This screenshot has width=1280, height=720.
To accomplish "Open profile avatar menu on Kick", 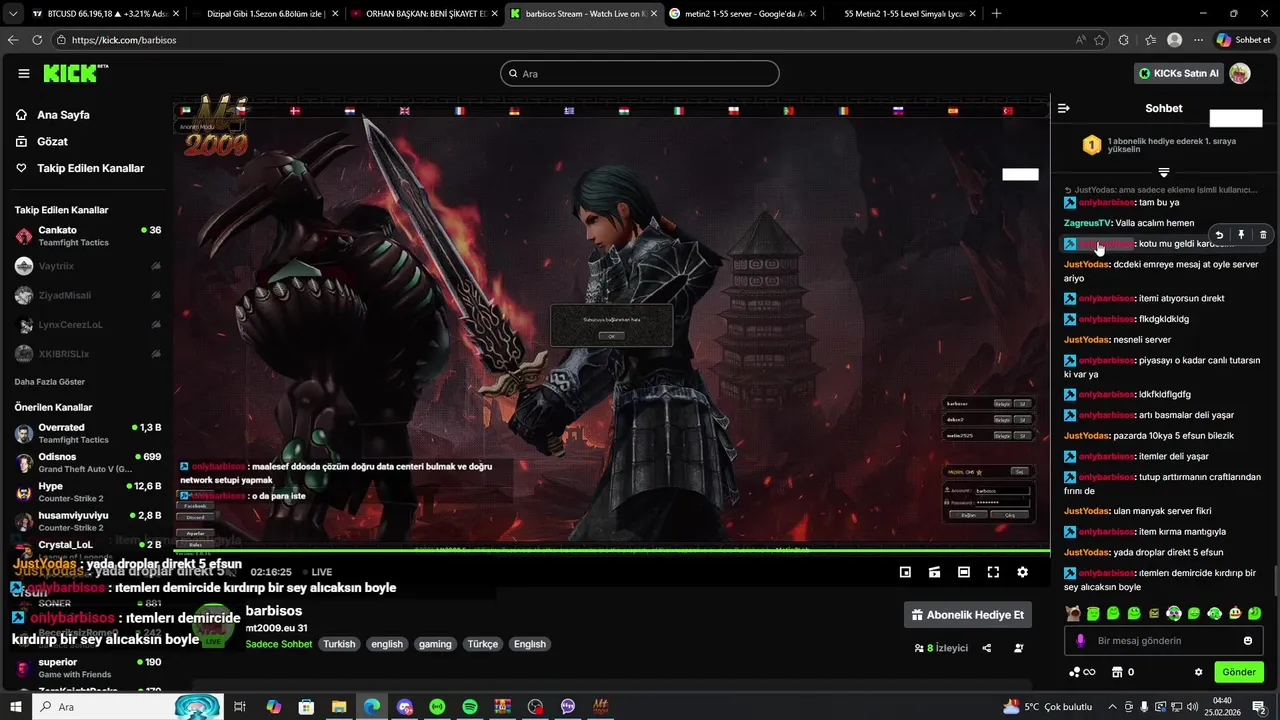I will tap(1240, 73).
